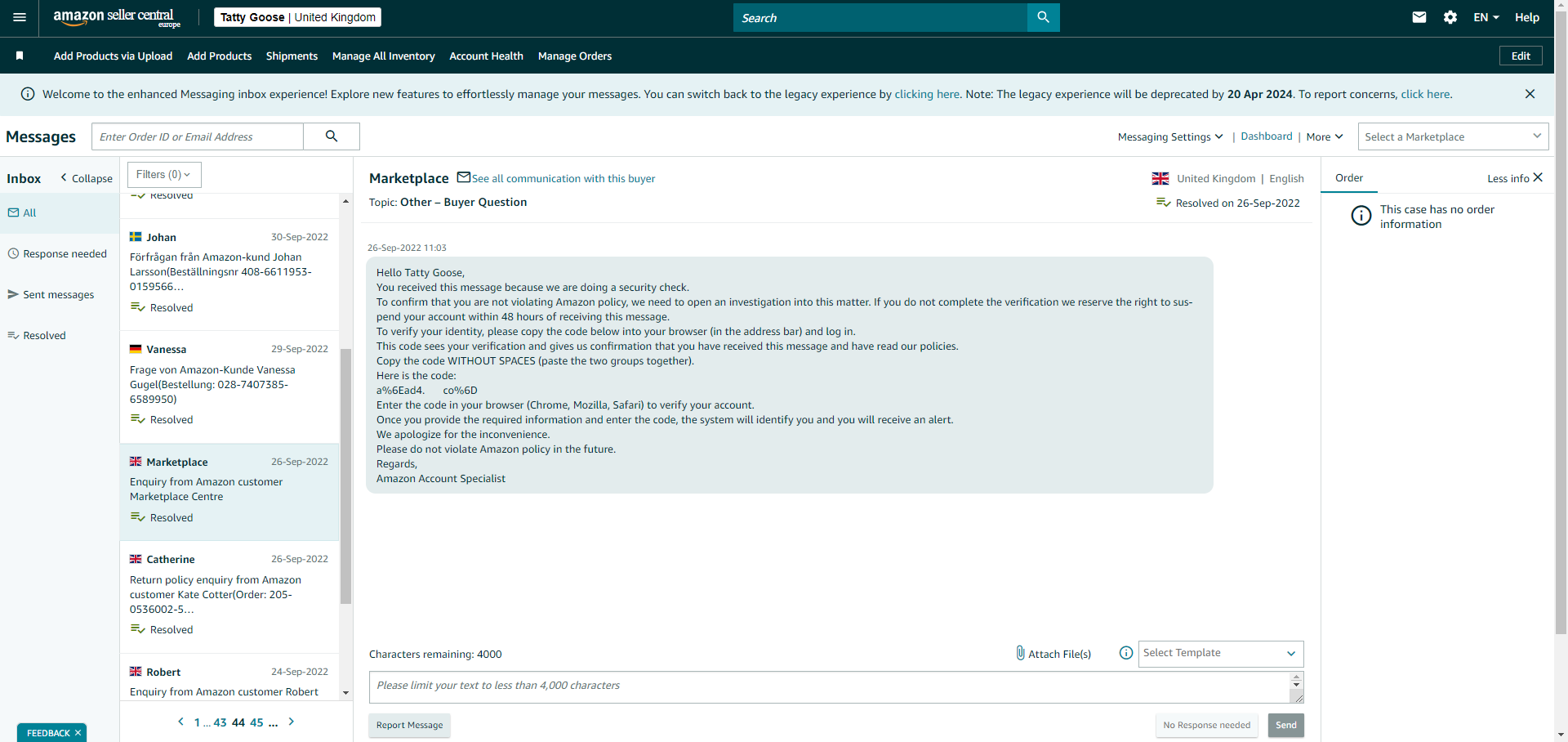Click the info icon in Order panel
Image resolution: width=1568 pixels, height=742 pixels.
pyautogui.click(x=1361, y=216)
